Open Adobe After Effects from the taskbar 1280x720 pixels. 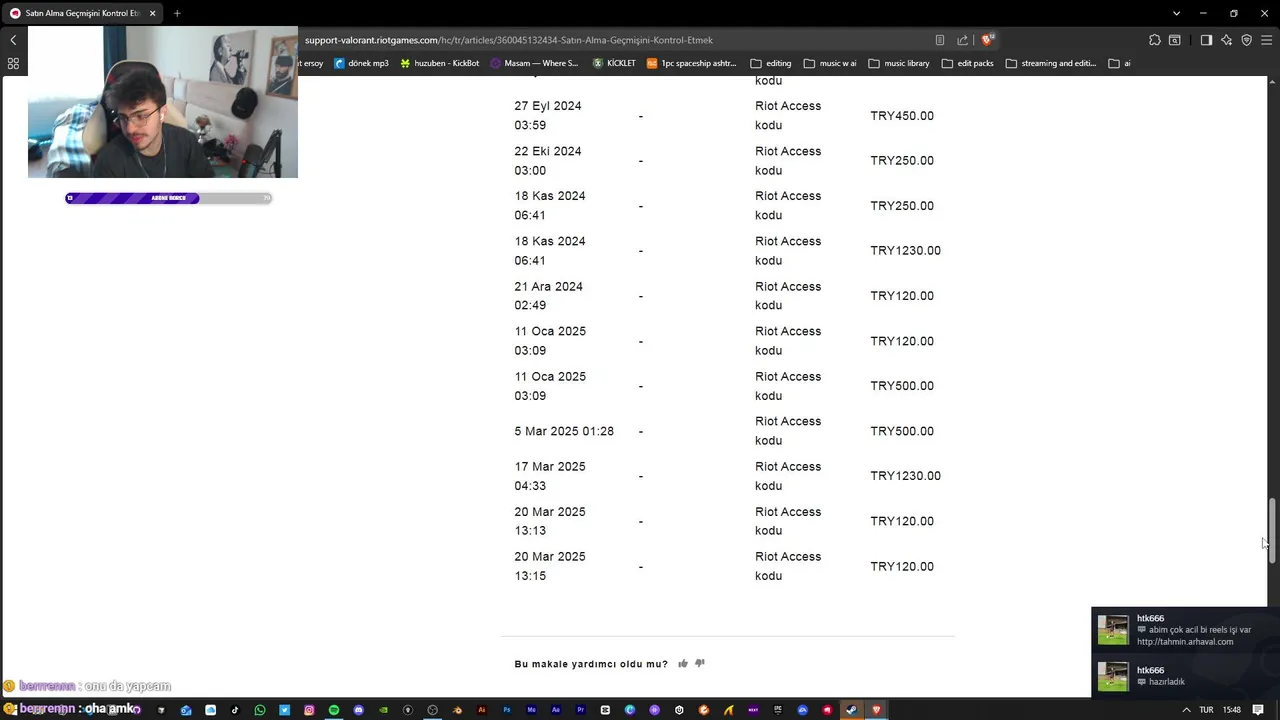point(555,710)
